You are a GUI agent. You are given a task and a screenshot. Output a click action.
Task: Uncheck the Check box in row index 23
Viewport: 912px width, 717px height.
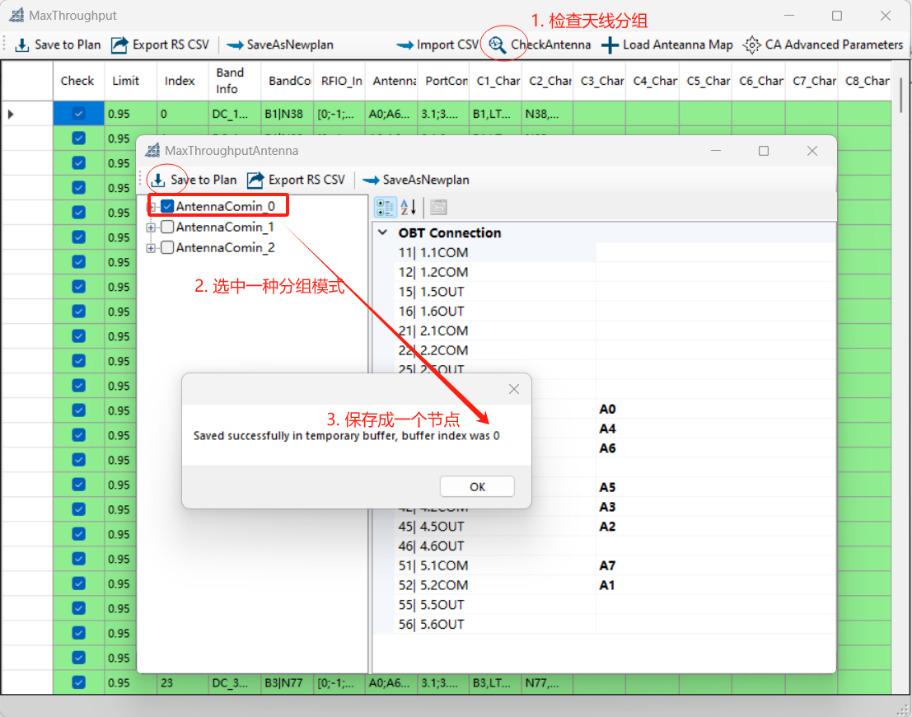pyautogui.click(x=79, y=683)
